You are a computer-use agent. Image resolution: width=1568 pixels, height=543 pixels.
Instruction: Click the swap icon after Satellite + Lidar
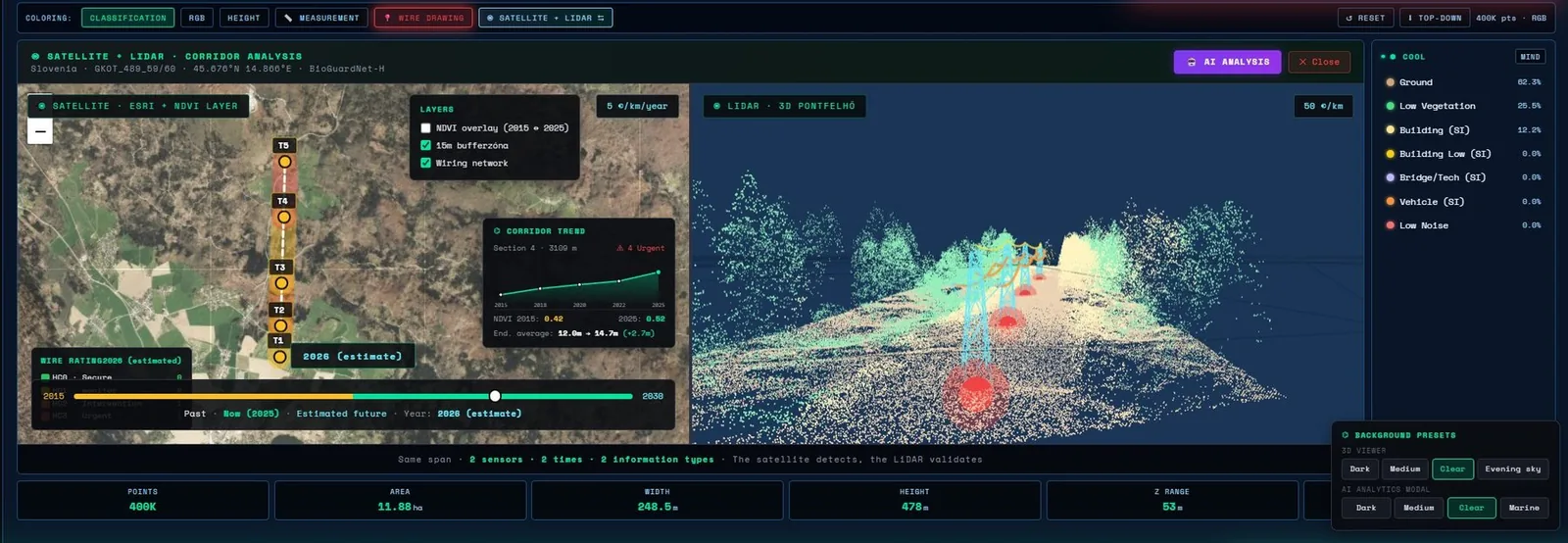tap(601, 18)
